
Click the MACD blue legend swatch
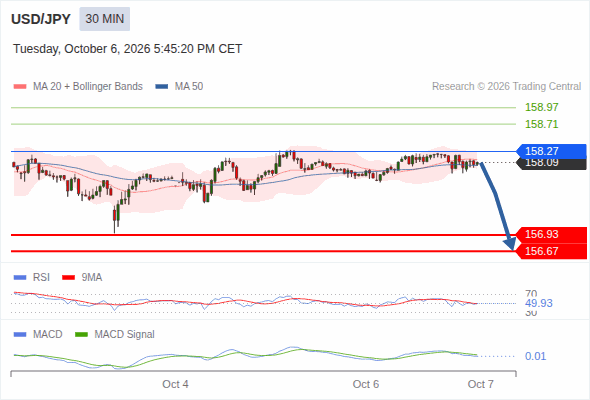point(20,335)
